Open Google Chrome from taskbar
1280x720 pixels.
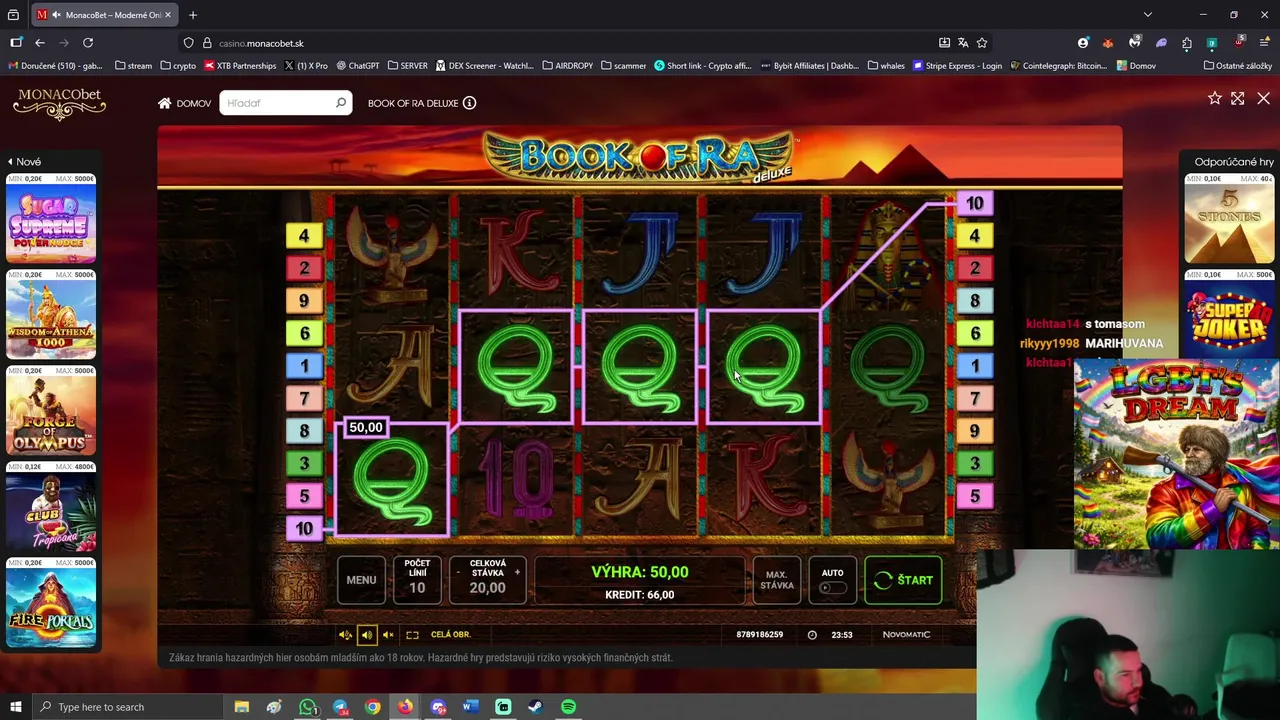[372, 707]
